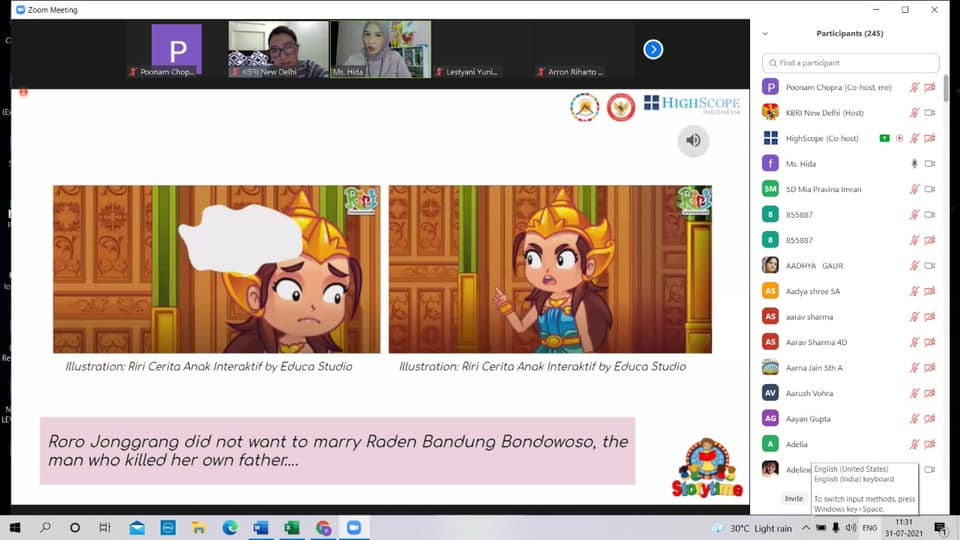Show next video thumbnails with blue arrow
This screenshot has height=540, width=960.
click(x=653, y=50)
